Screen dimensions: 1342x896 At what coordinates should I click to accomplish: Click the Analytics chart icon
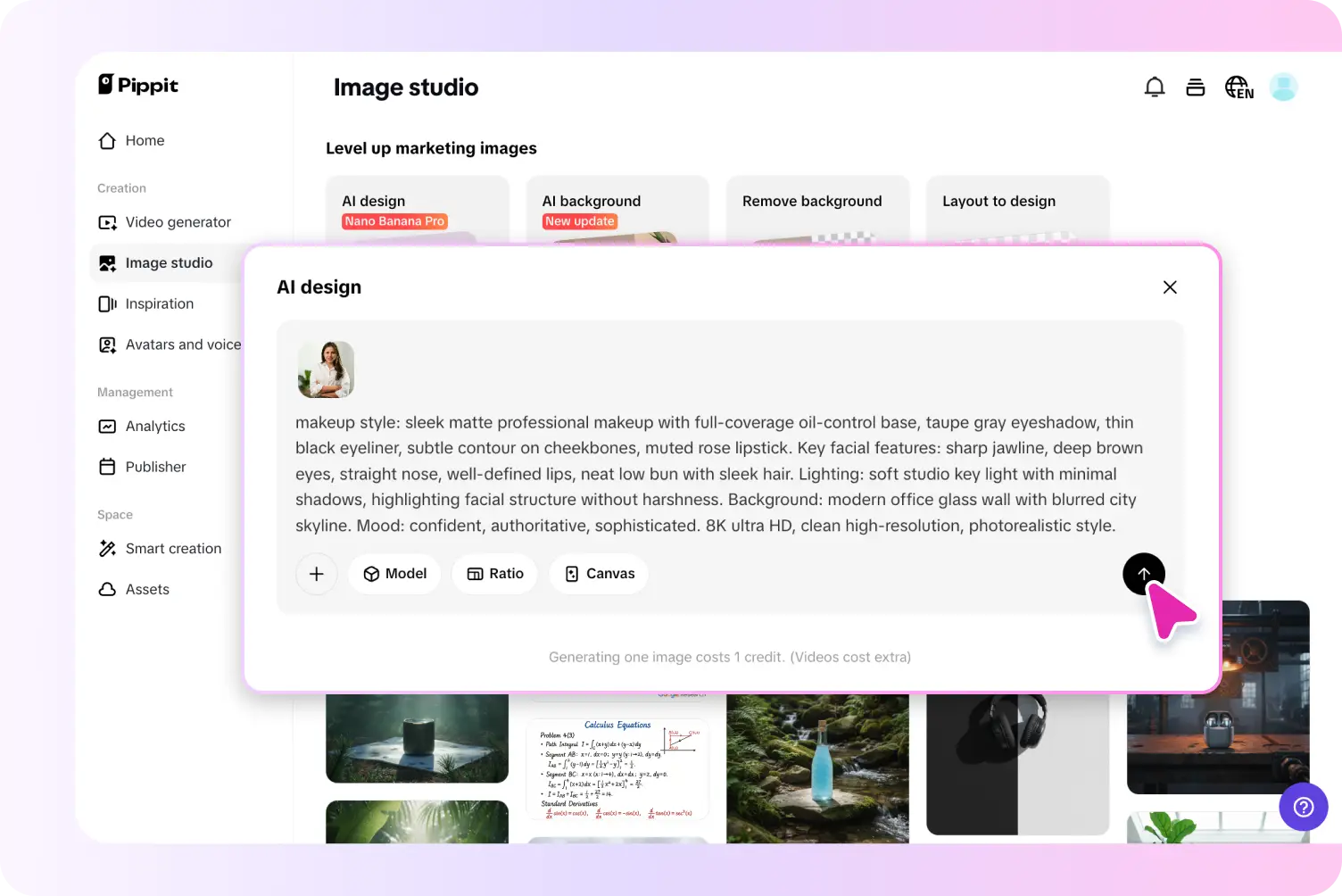pos(107,427)
